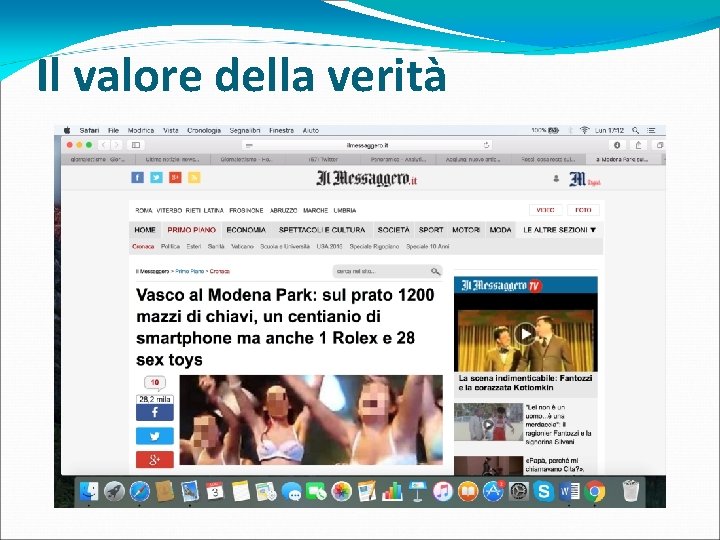Viewport: 720px width, 540px height.
Task: Open the Segnalibri menu
Action: click(245, 130)
